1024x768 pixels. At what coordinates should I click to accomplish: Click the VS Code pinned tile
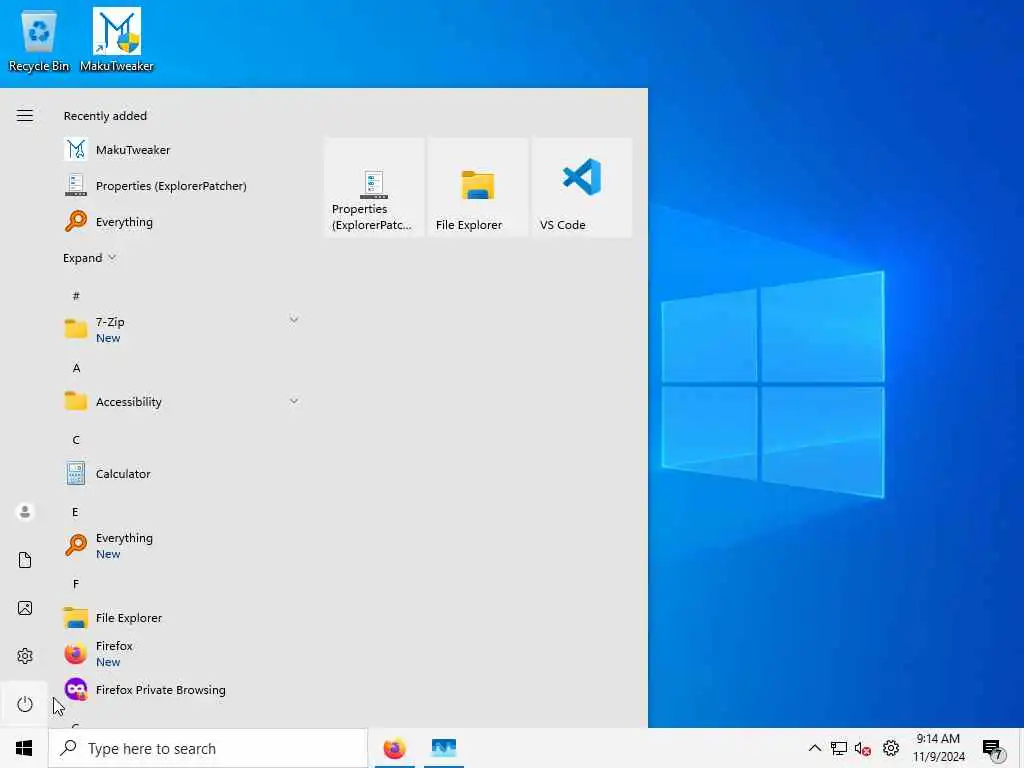pyautogui.click(x=582, y=187)
